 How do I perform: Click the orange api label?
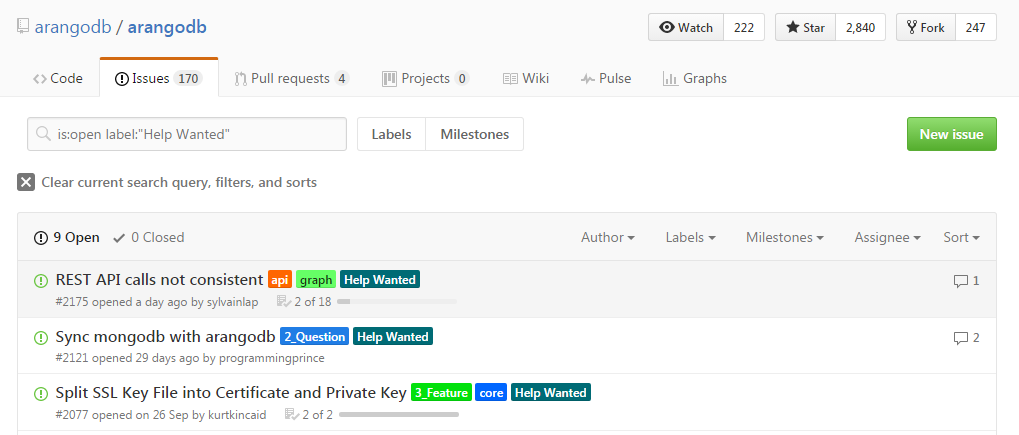280,280
